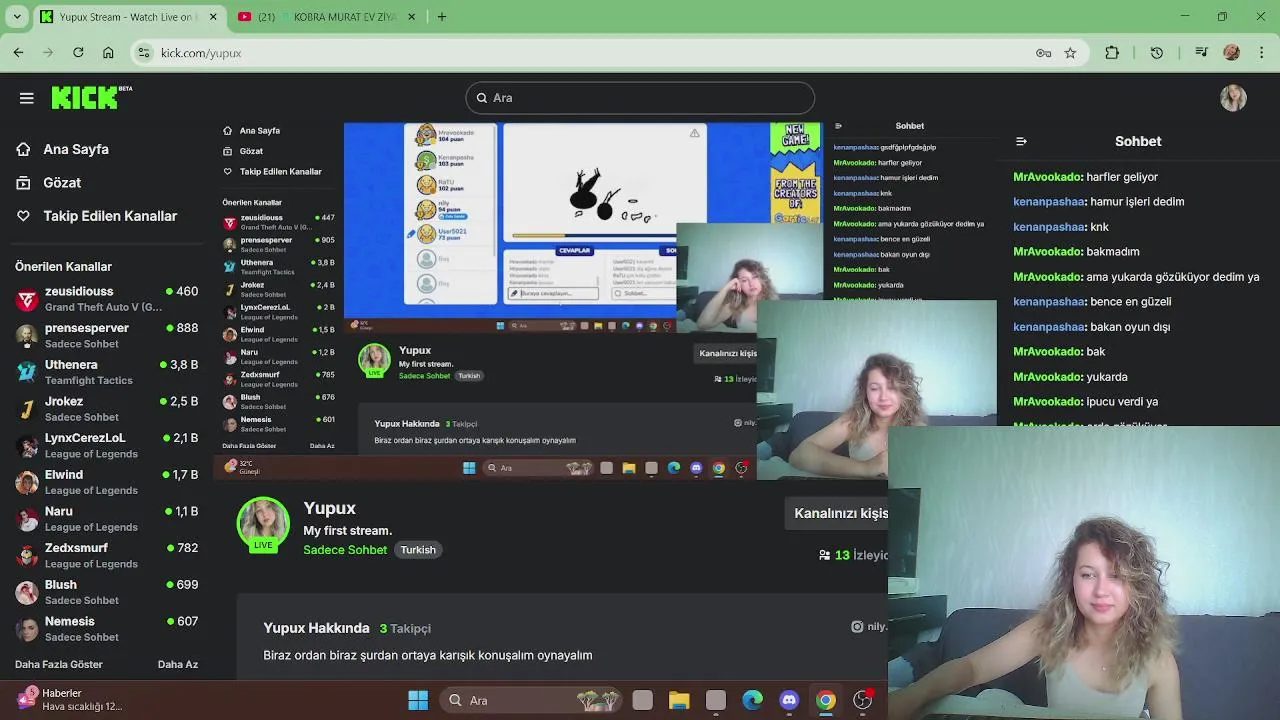Open the password manager key icon
Viewport: 1280px width, 720px height.
[x=1043, y=53]
